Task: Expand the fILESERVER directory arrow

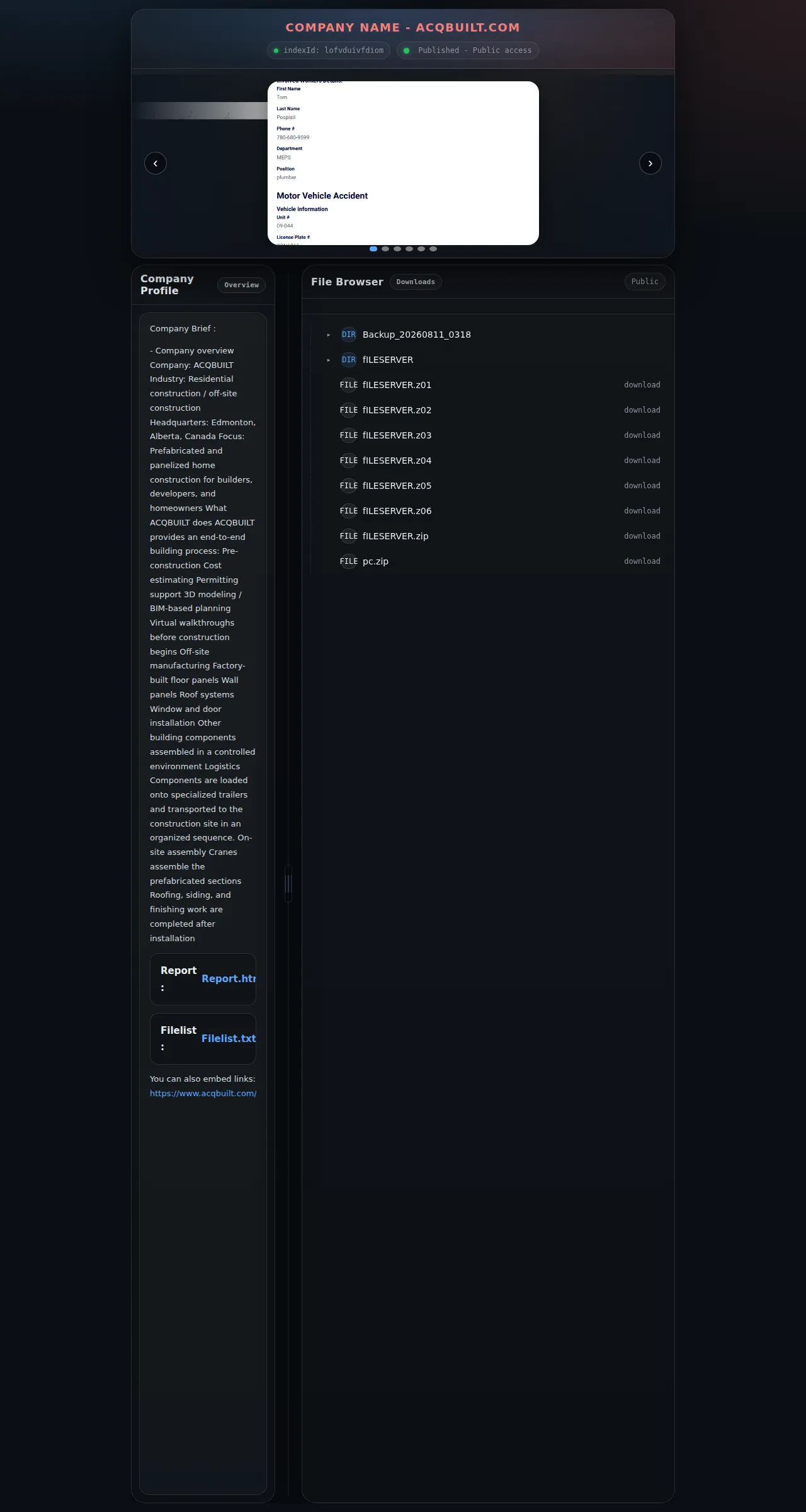Action: pos(329,360)
